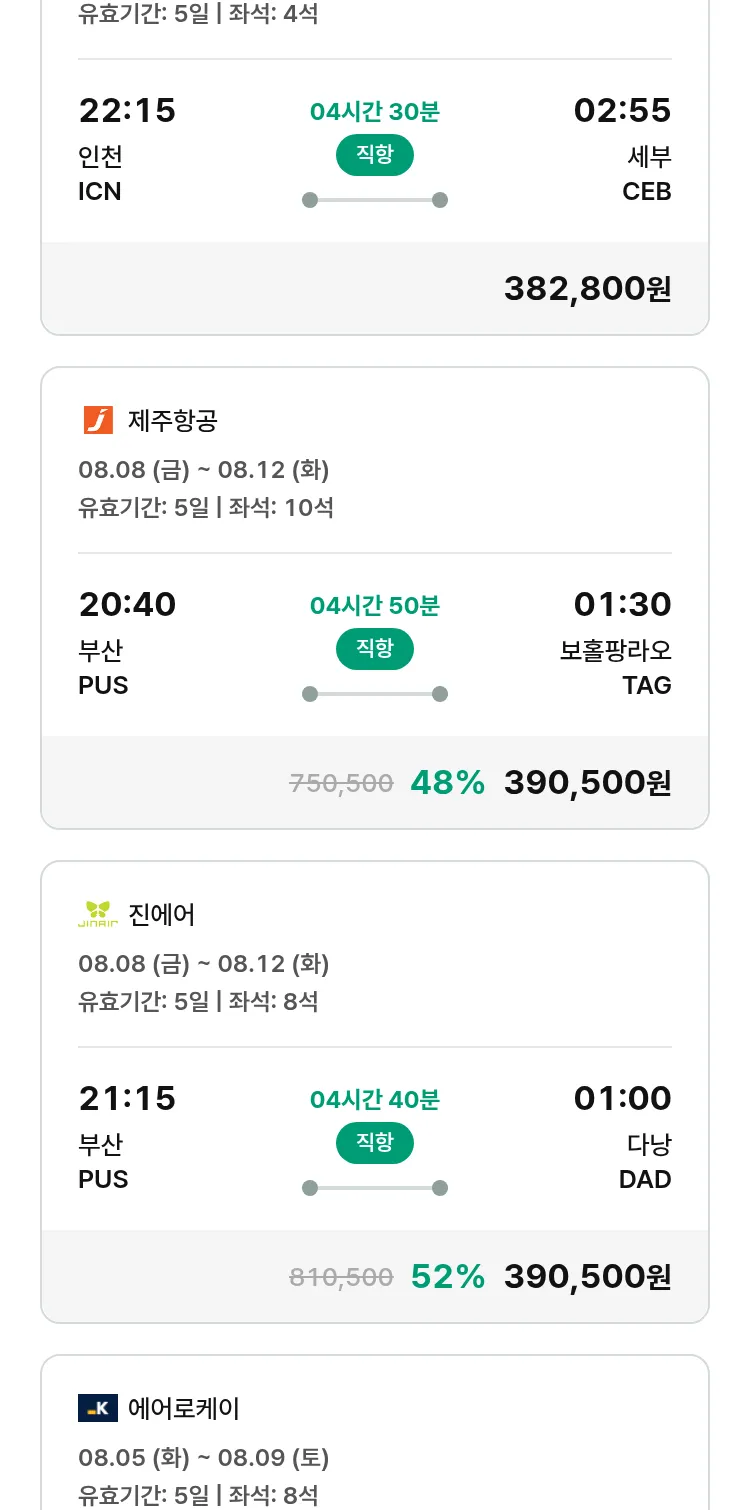Click the Jin Air butterfly logo
The width and height of the screenshot is (750, 1510).
pos(98,914)
